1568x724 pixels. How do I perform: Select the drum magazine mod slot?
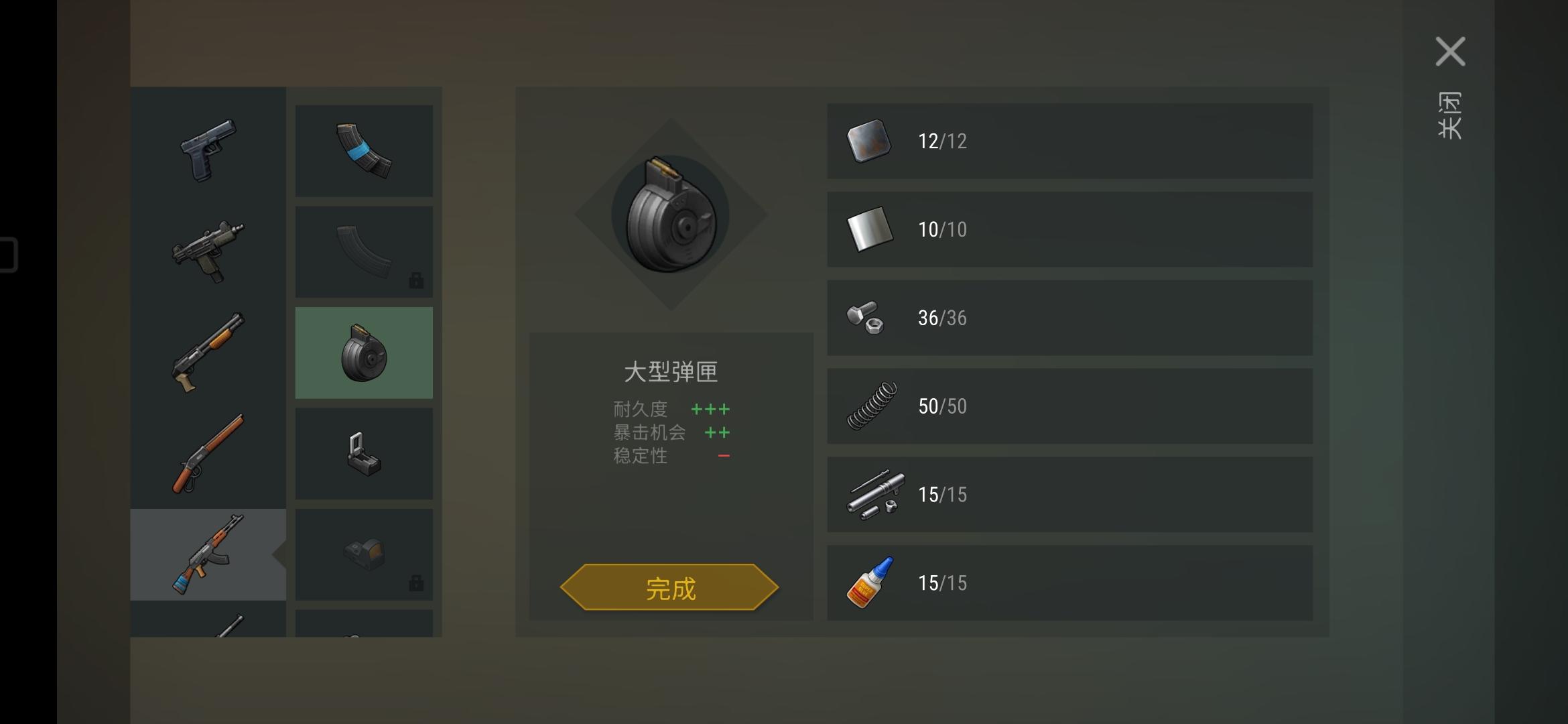click(x=364, y=353)
